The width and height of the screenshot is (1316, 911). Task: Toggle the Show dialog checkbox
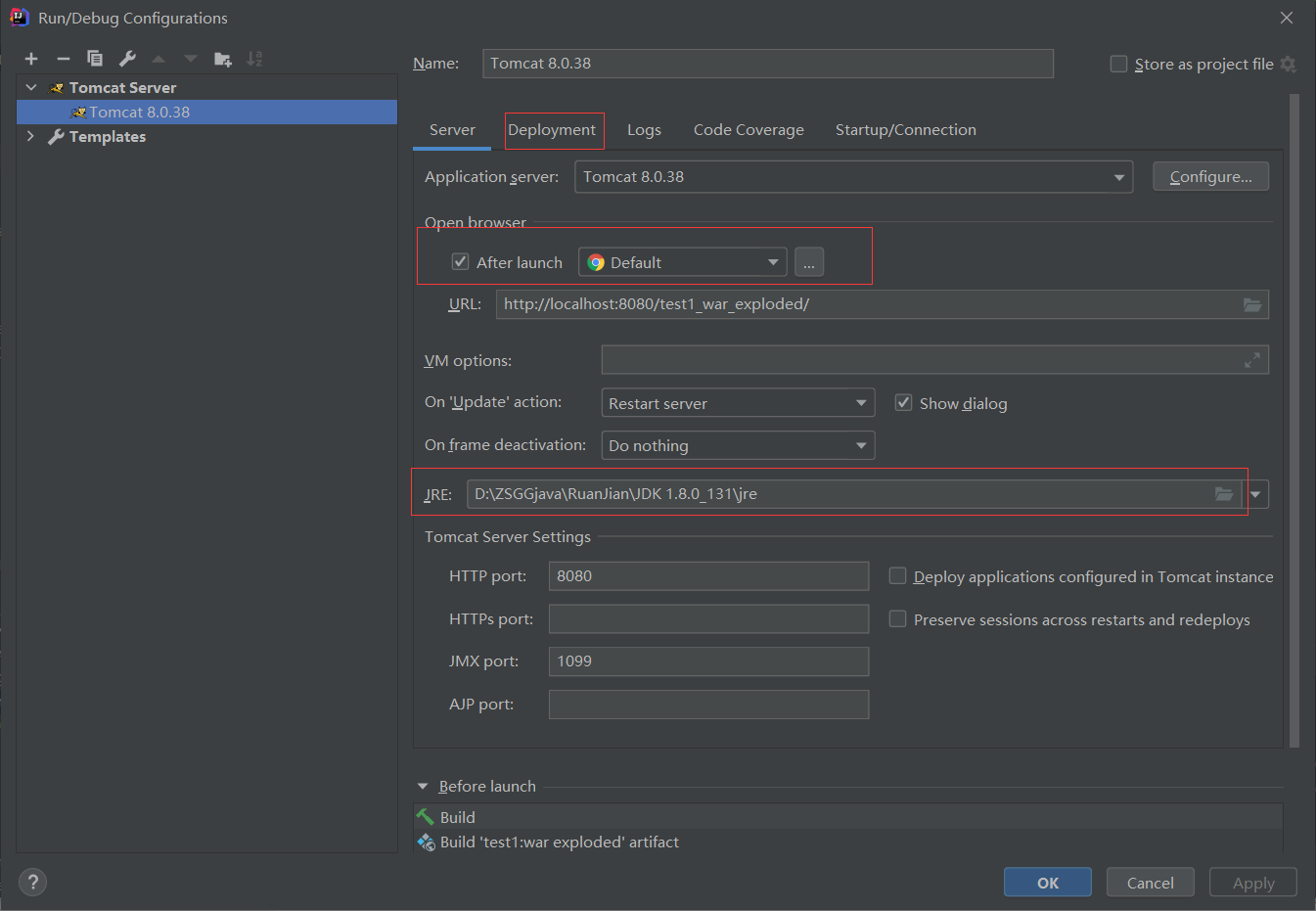coord(904,403)
